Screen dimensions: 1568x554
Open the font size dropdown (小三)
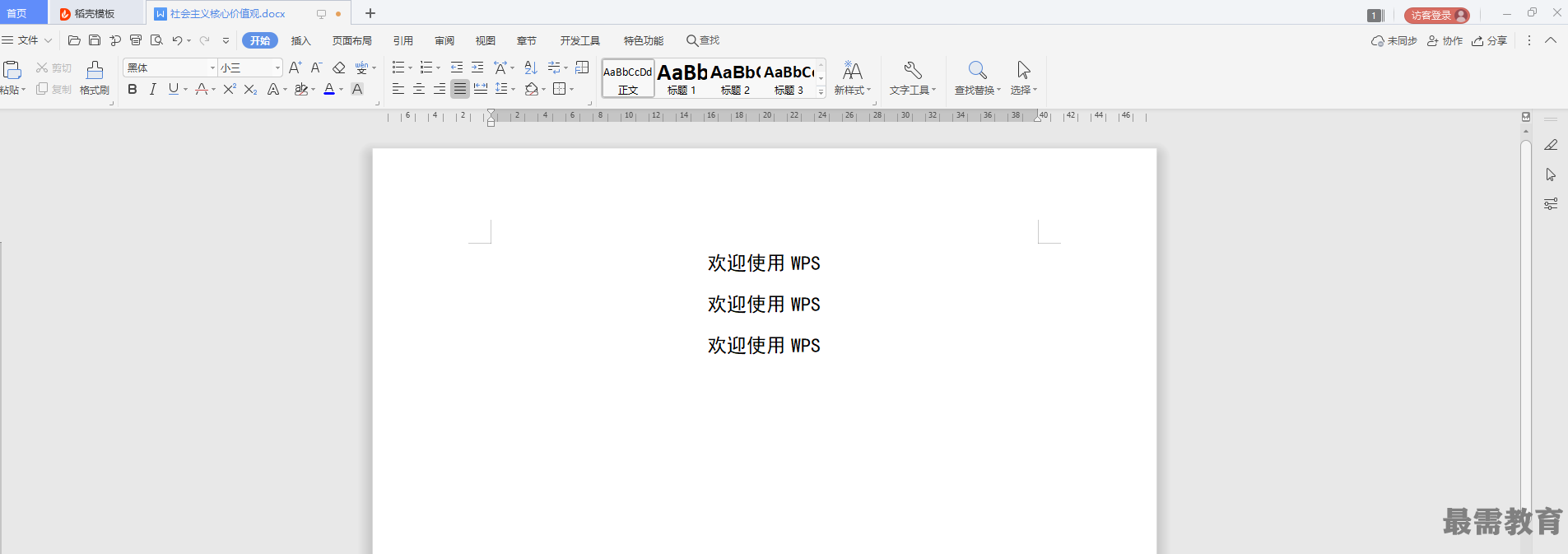[277, 68]
